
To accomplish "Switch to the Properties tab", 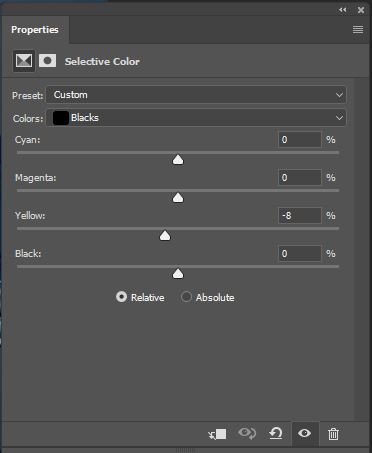I will 35,30.
